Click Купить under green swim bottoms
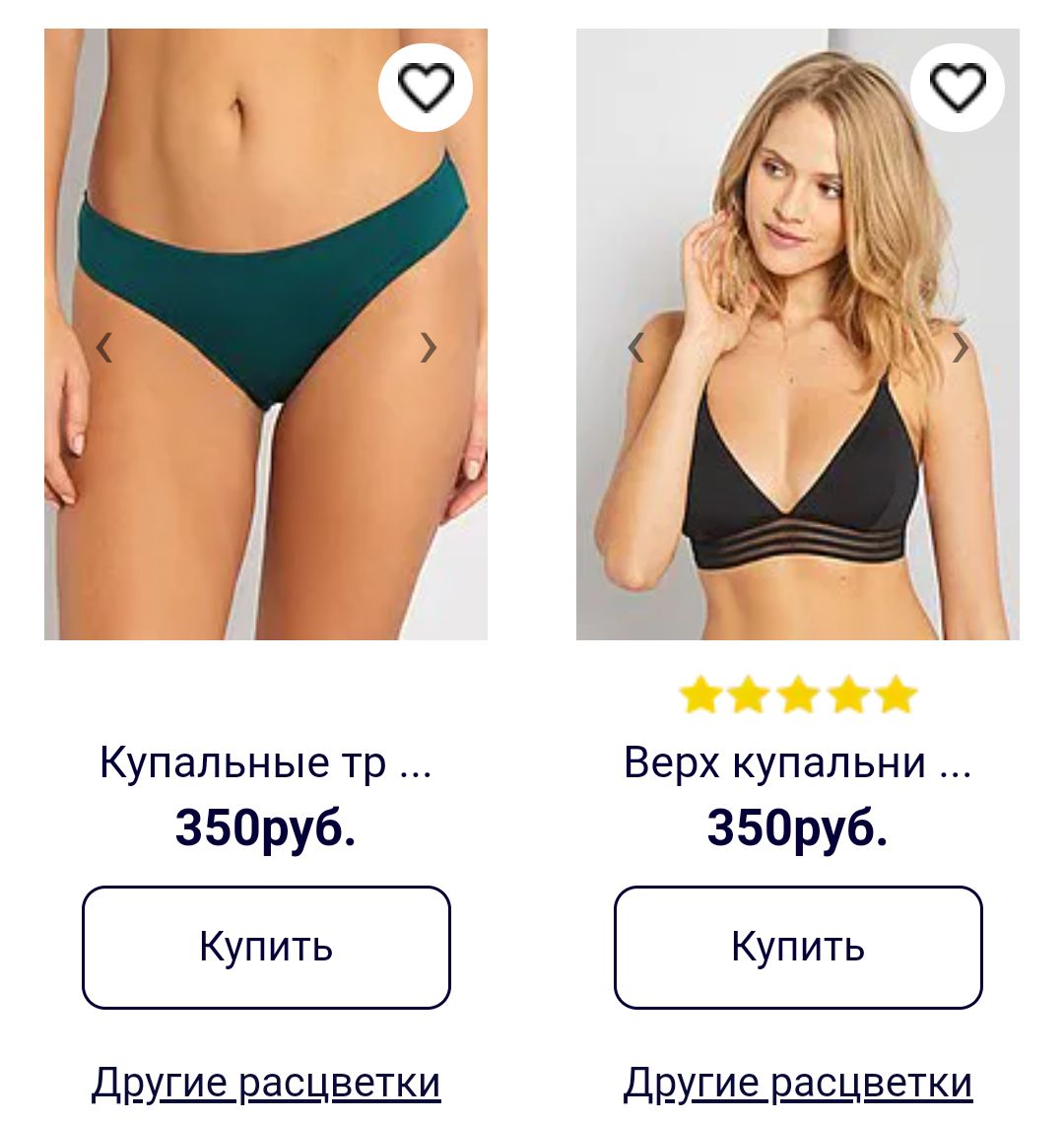Screen dimensions: 1064x1122 click(x=266, y=948)
